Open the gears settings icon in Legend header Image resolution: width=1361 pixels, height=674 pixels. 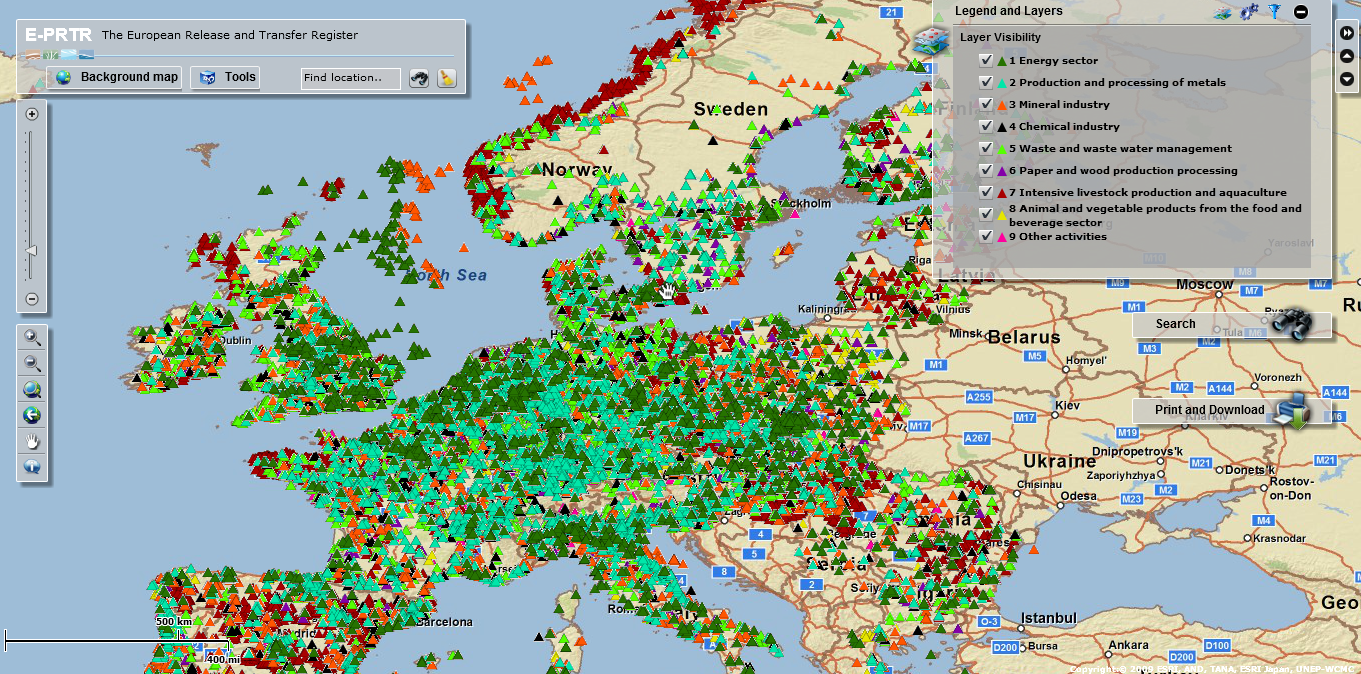coord(1249,12)
